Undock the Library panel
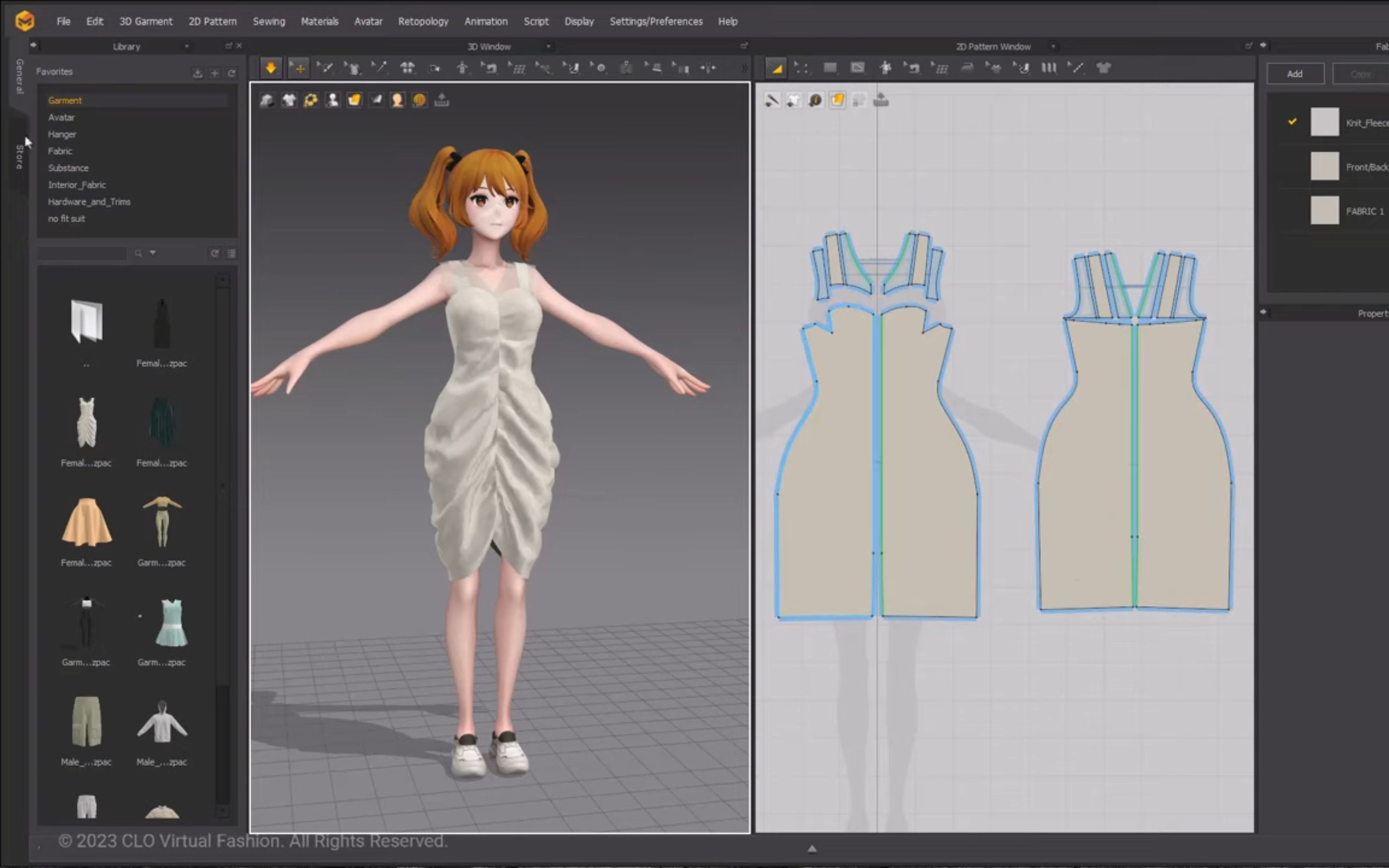The height and width of the screenshot is (868, 1389). click(228, 45)
